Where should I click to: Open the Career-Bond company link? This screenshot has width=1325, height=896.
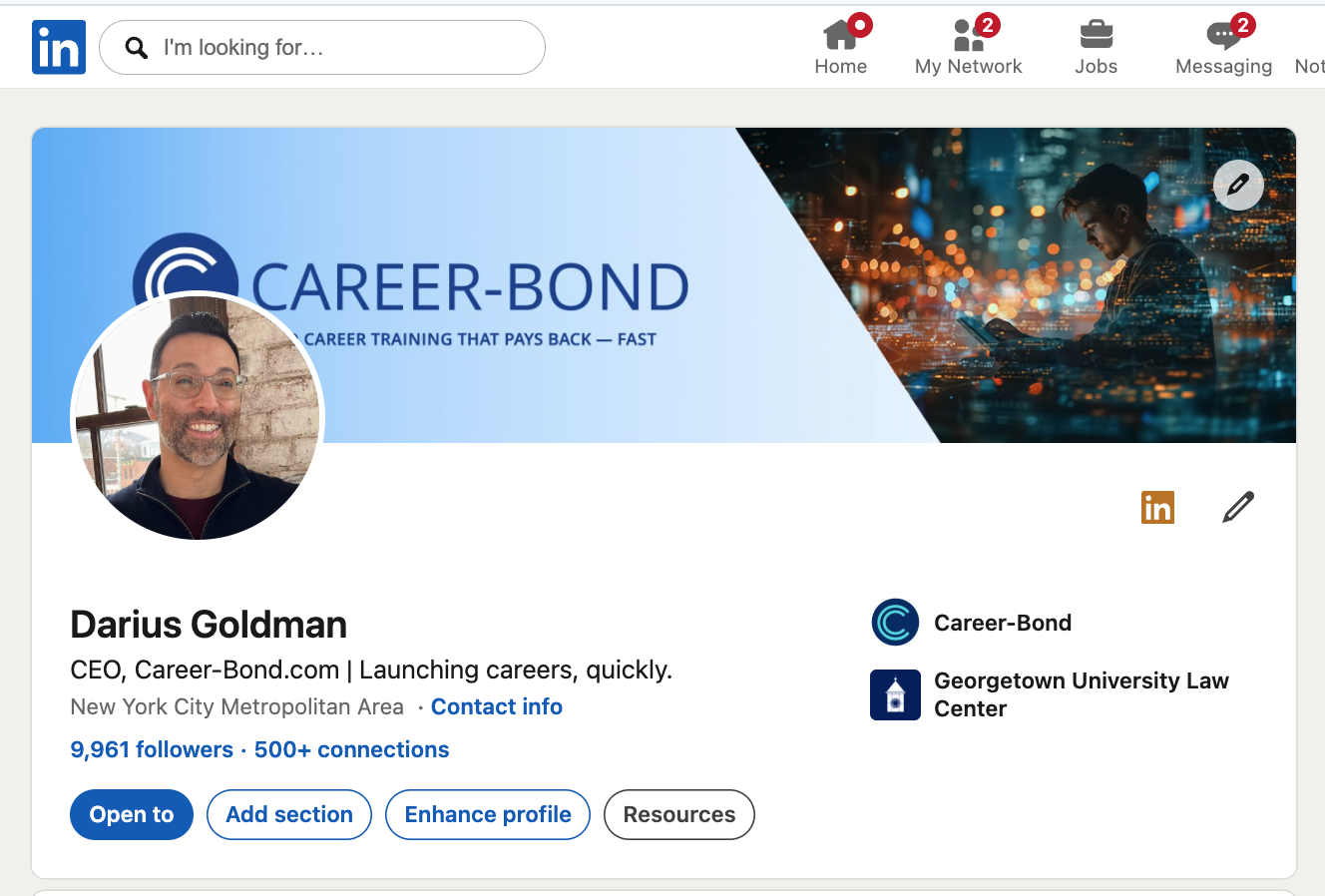[x=1003, y=623]
